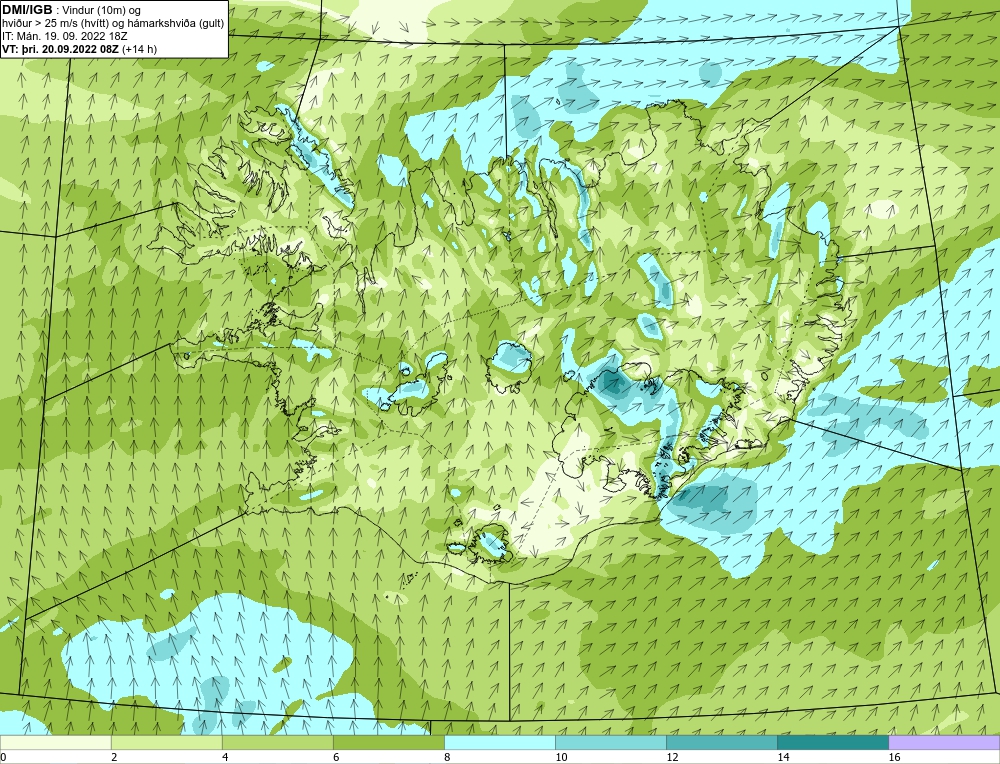Click the 12–14 m/s teal legend swatch

722,742
